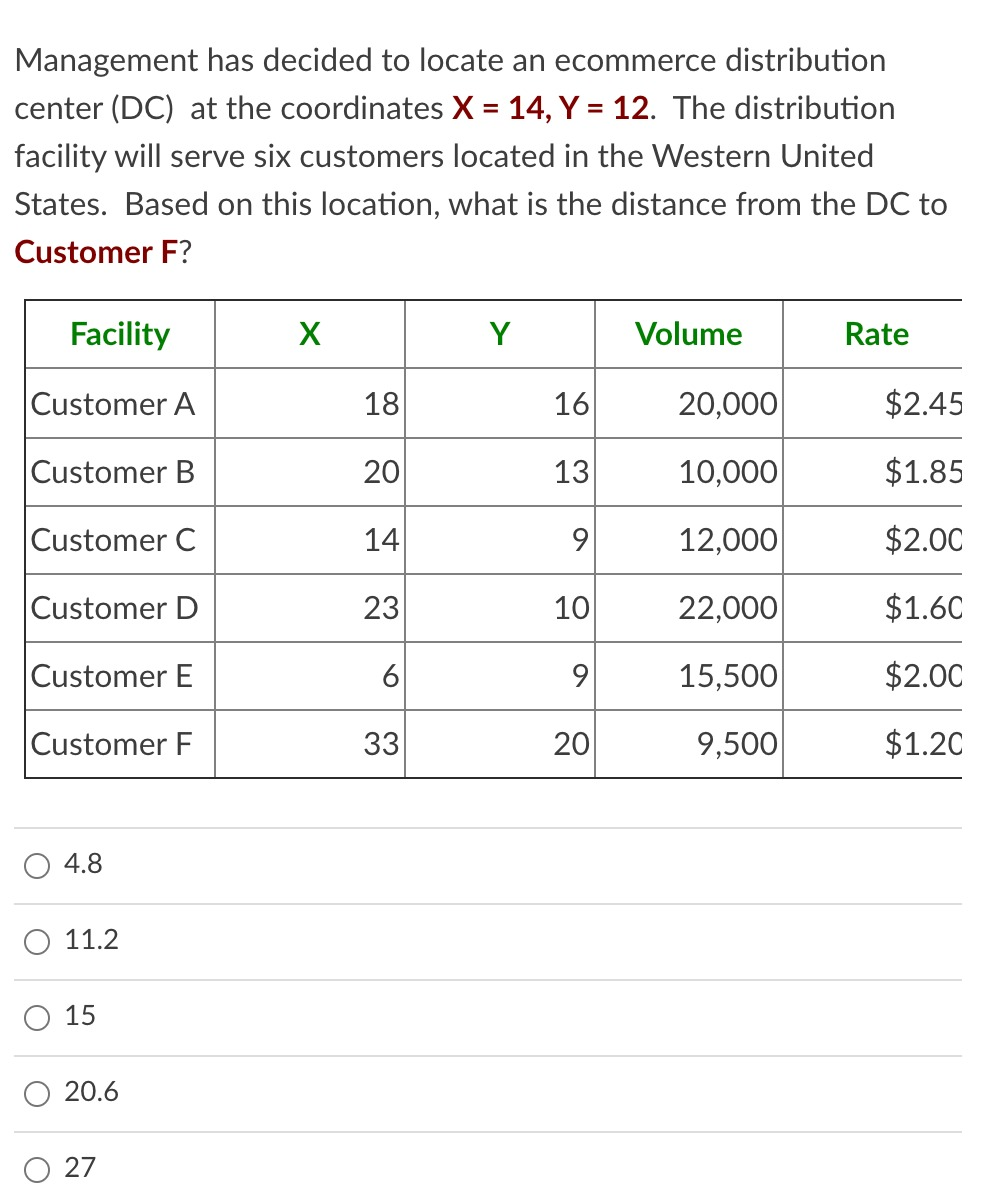The height and width of the screenshot is (1198, 989).
Task: Click the Customer F row label
Action: [x=112, y=743]
